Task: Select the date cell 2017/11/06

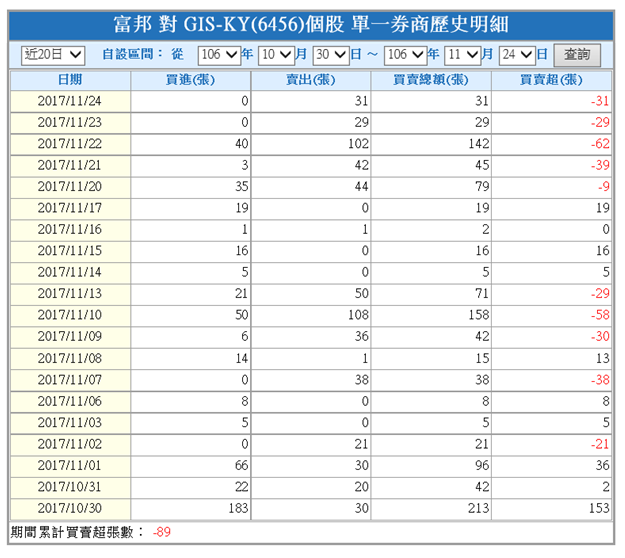Action: coord(70,401)
